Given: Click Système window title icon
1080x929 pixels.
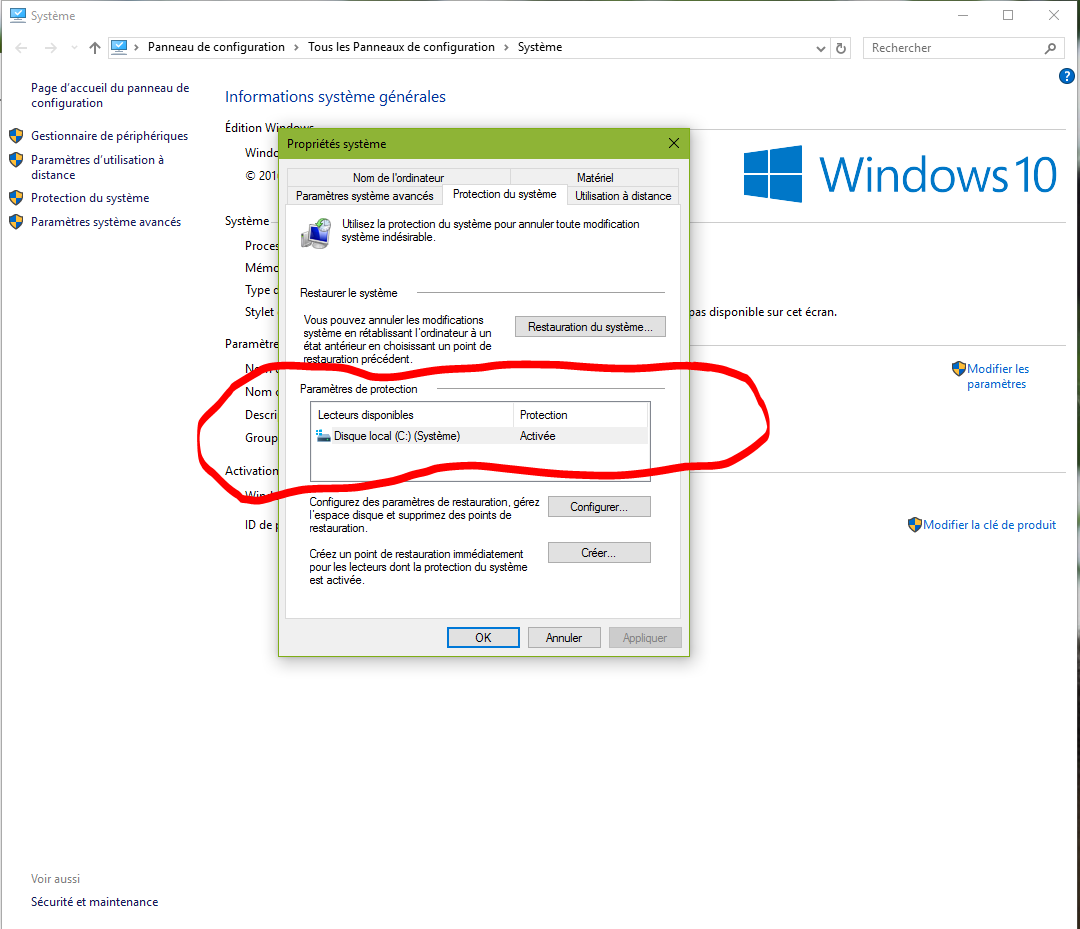Looking at the screenshot, I should pos(17,15).
